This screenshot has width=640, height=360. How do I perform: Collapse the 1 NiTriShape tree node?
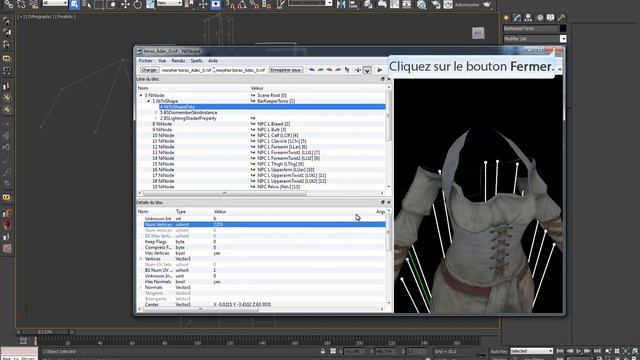[x=149, y=101]
